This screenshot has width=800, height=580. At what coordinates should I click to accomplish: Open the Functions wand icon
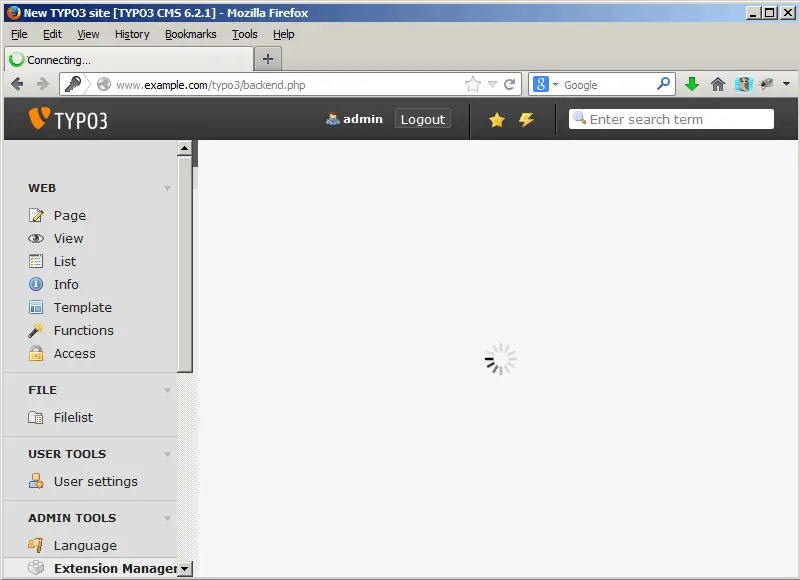coord(36,331)
